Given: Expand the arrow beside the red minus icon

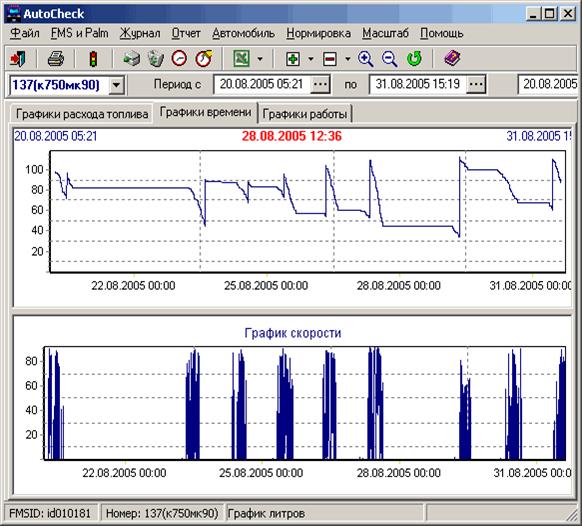Looking at the screenshot, I should 347,59.
